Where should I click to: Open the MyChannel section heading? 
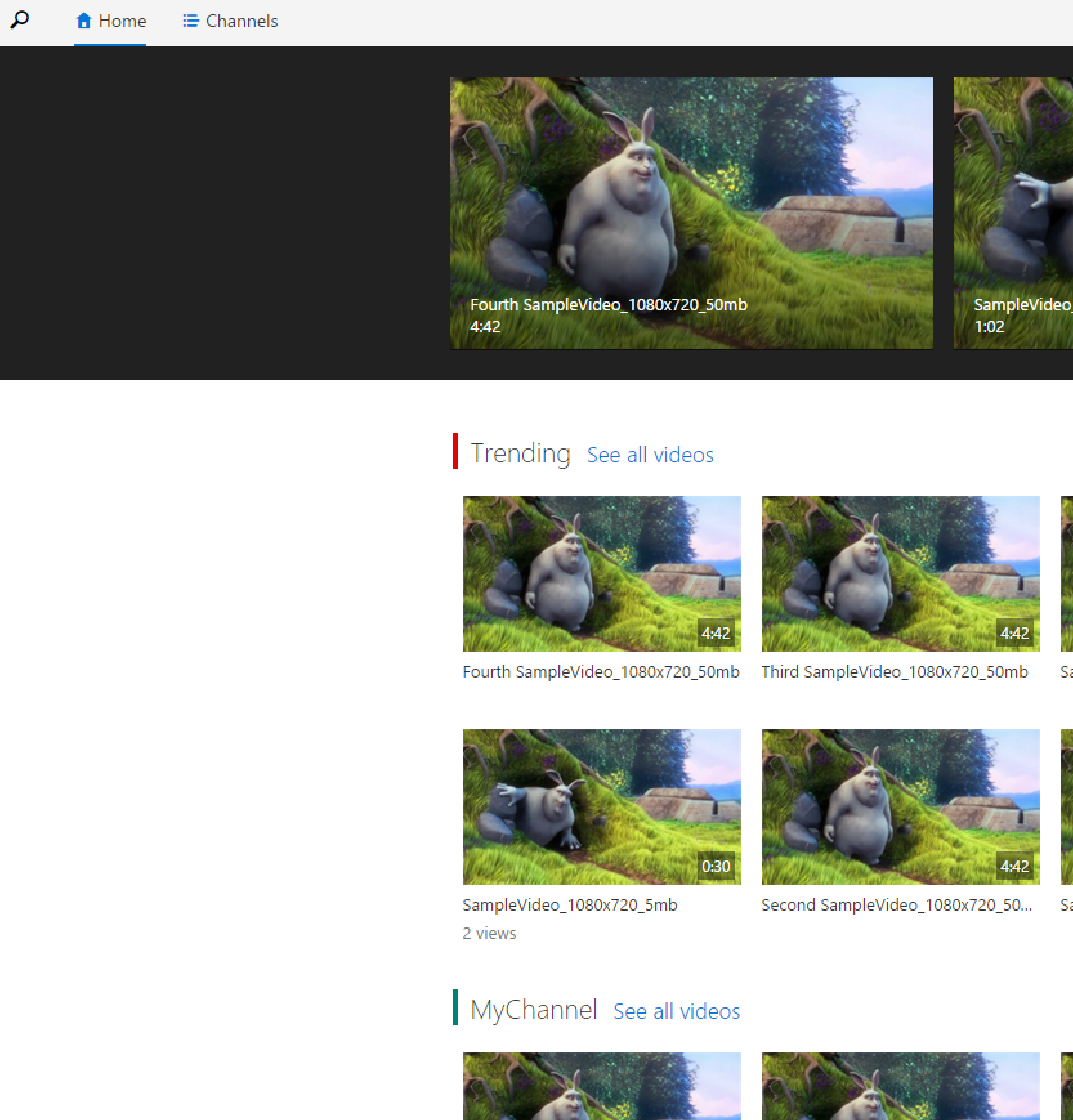[x=533, y=1009]
